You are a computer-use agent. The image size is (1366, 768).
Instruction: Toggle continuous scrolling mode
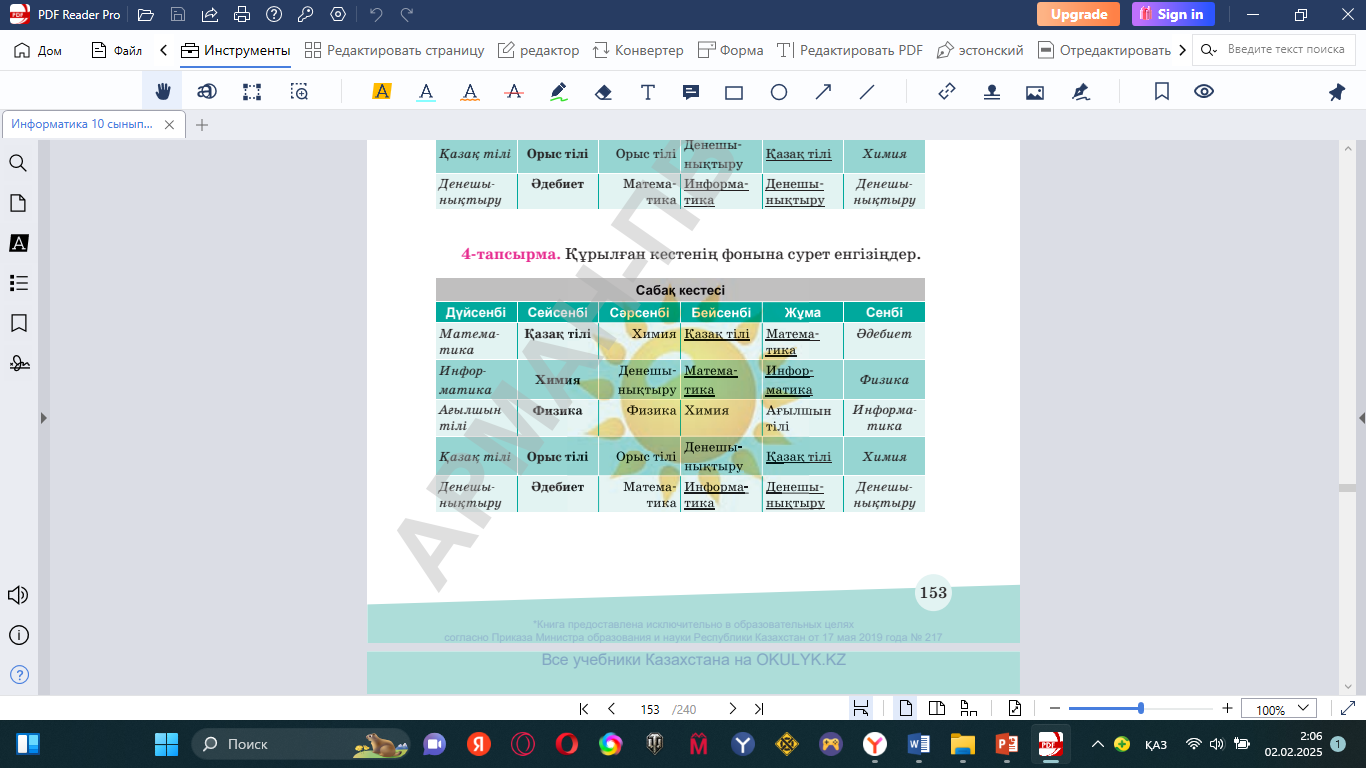969,709
